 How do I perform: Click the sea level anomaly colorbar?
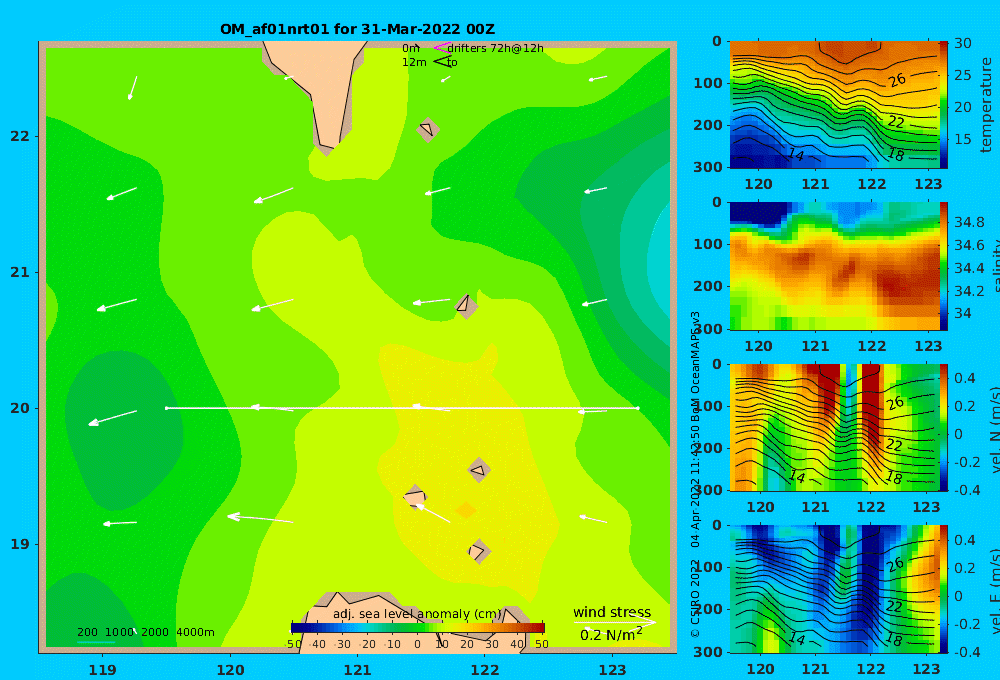point(418,626)
